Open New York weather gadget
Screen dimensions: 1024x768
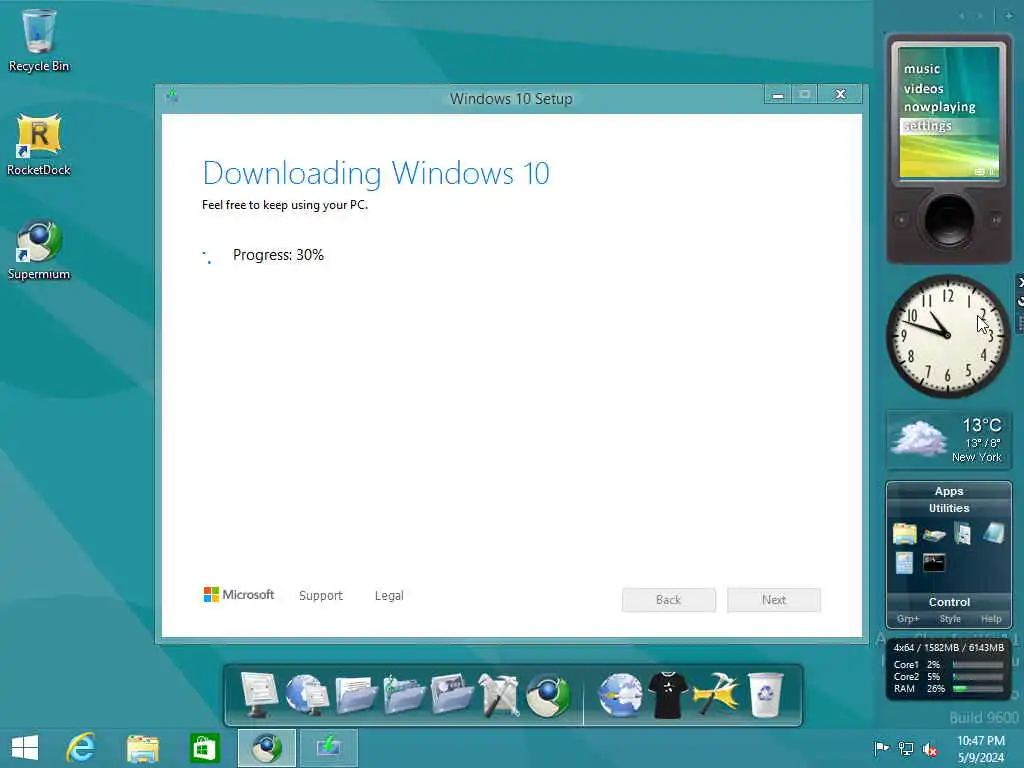click(948, 440)
